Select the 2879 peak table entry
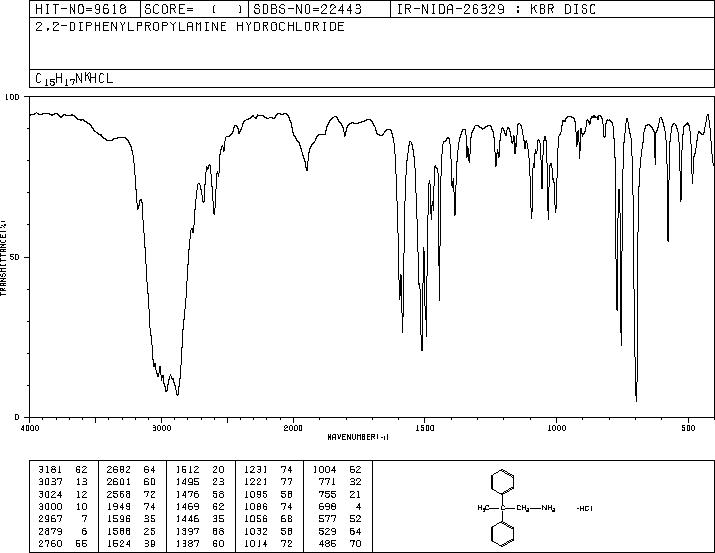This screenshot has width=715, height=553. click(x=62, y=531)
